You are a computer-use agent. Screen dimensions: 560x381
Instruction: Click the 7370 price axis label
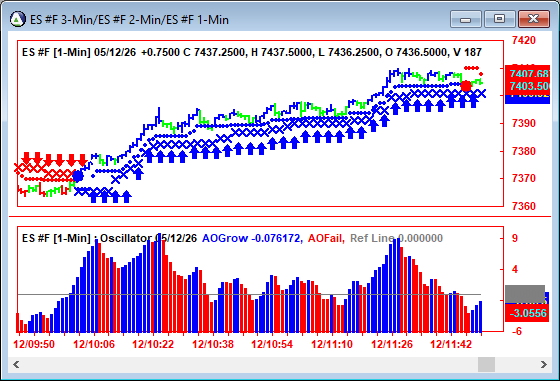524,178
